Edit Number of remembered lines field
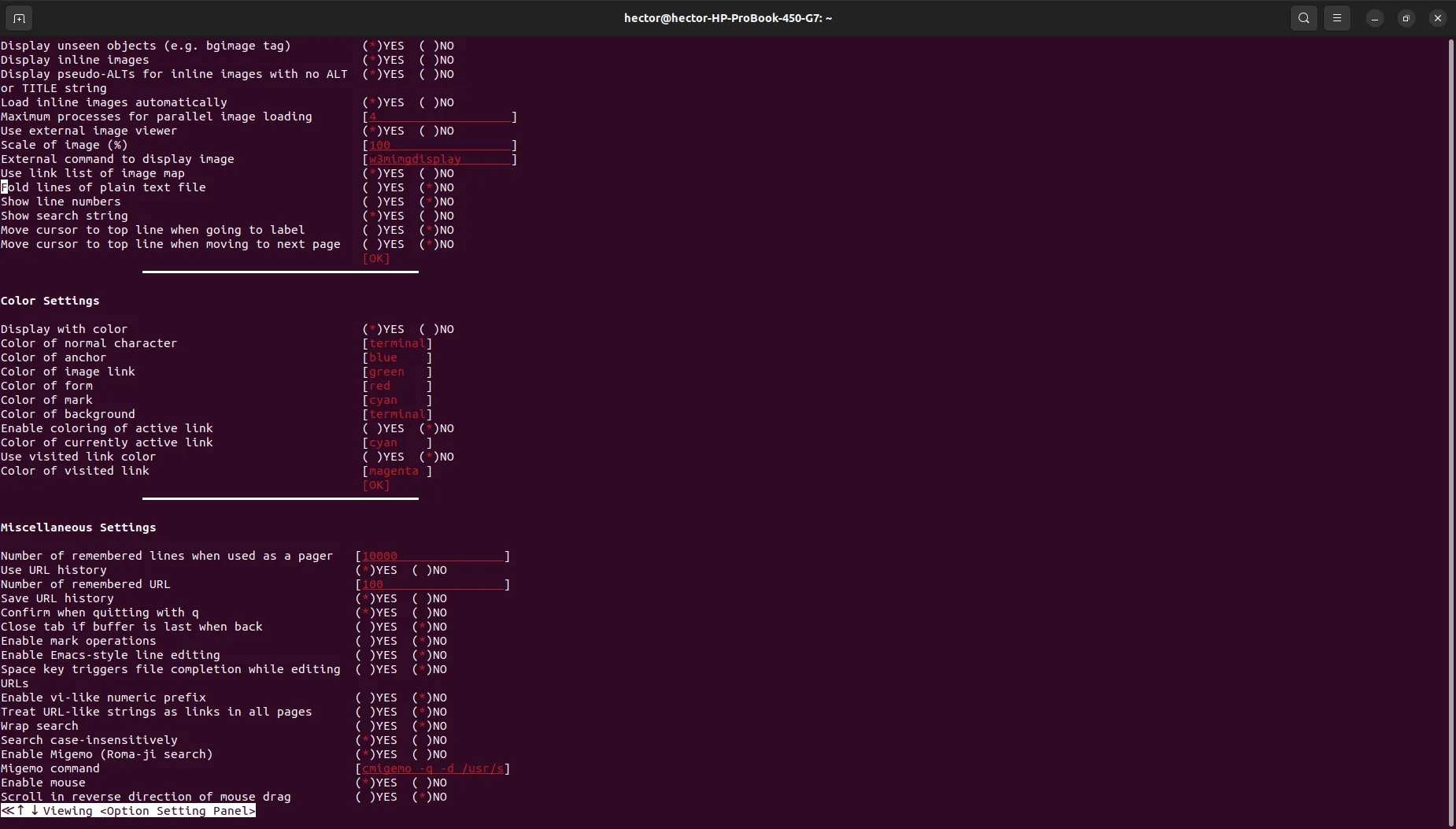Viewport: 1456px width, 829px height. 433,556
